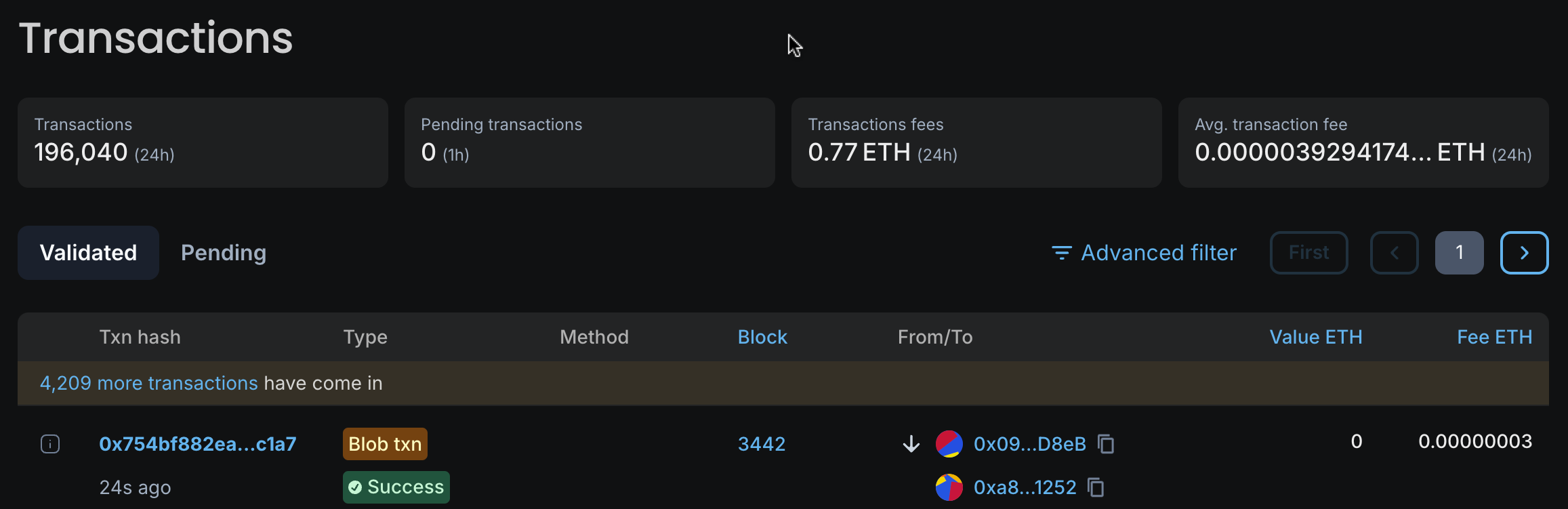
Task: Sort transactions by the Block column
Action: (762, 336)
